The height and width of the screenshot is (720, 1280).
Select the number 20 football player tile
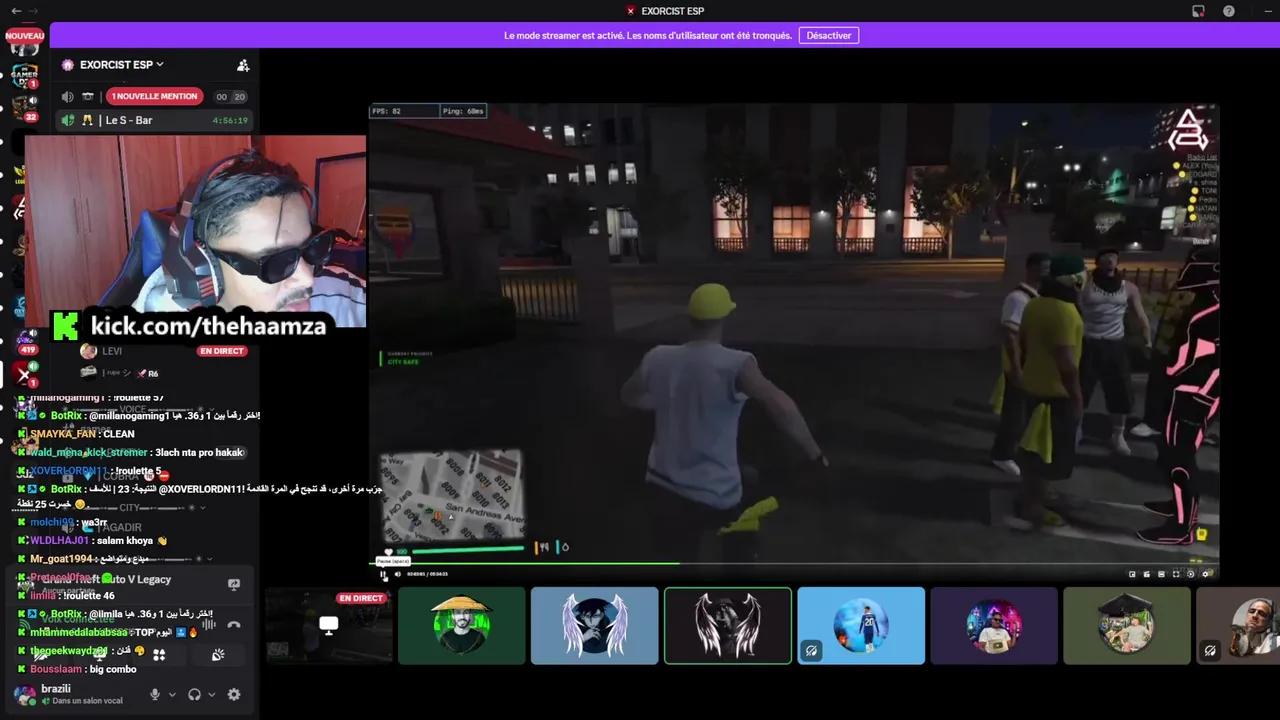point(861,625)
